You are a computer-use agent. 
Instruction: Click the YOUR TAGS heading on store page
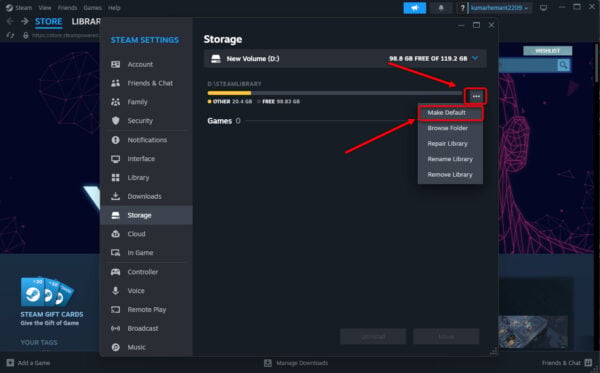[39, 342]
